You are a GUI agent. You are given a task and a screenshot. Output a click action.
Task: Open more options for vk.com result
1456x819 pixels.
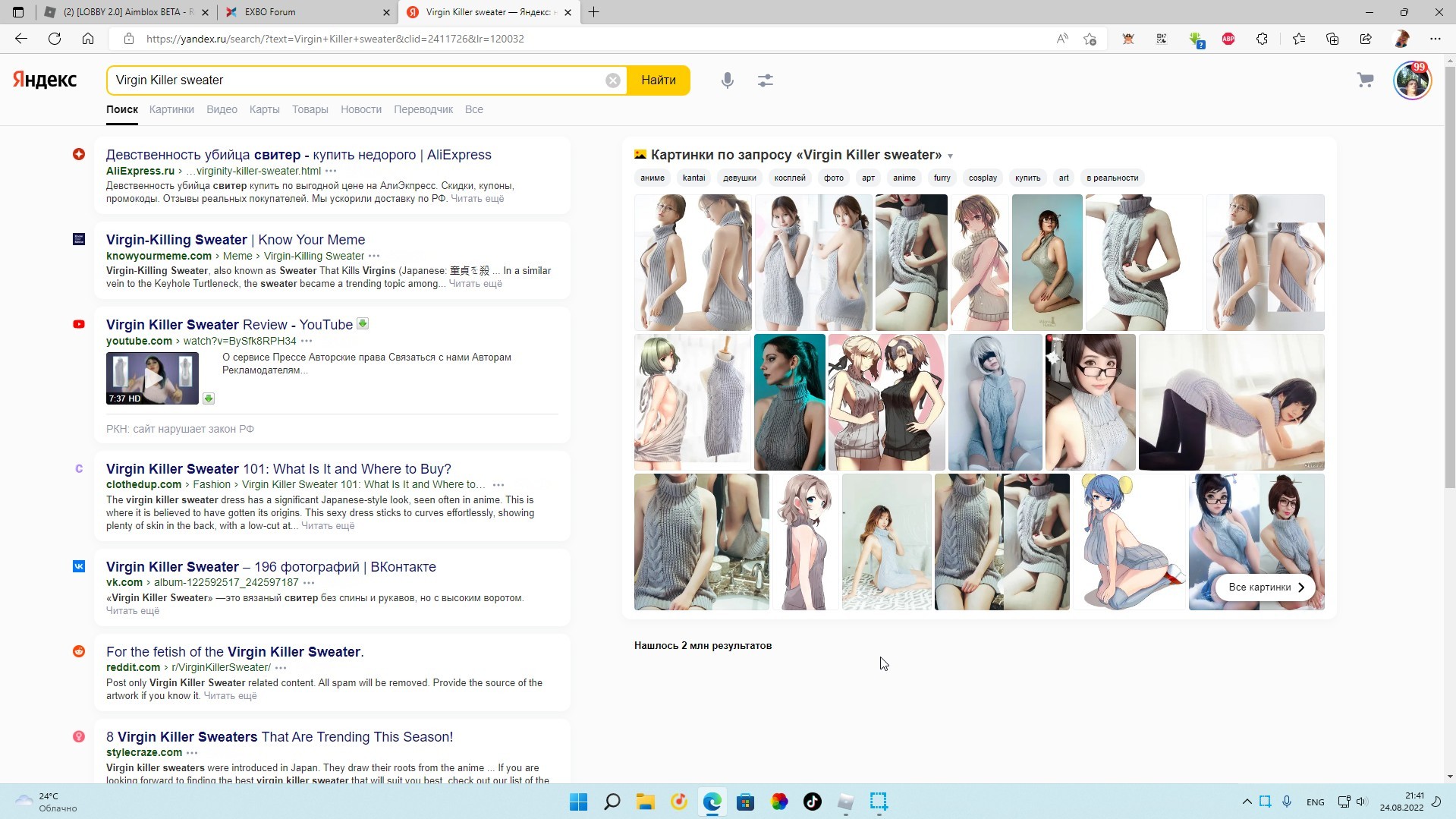tap(309, 583)
